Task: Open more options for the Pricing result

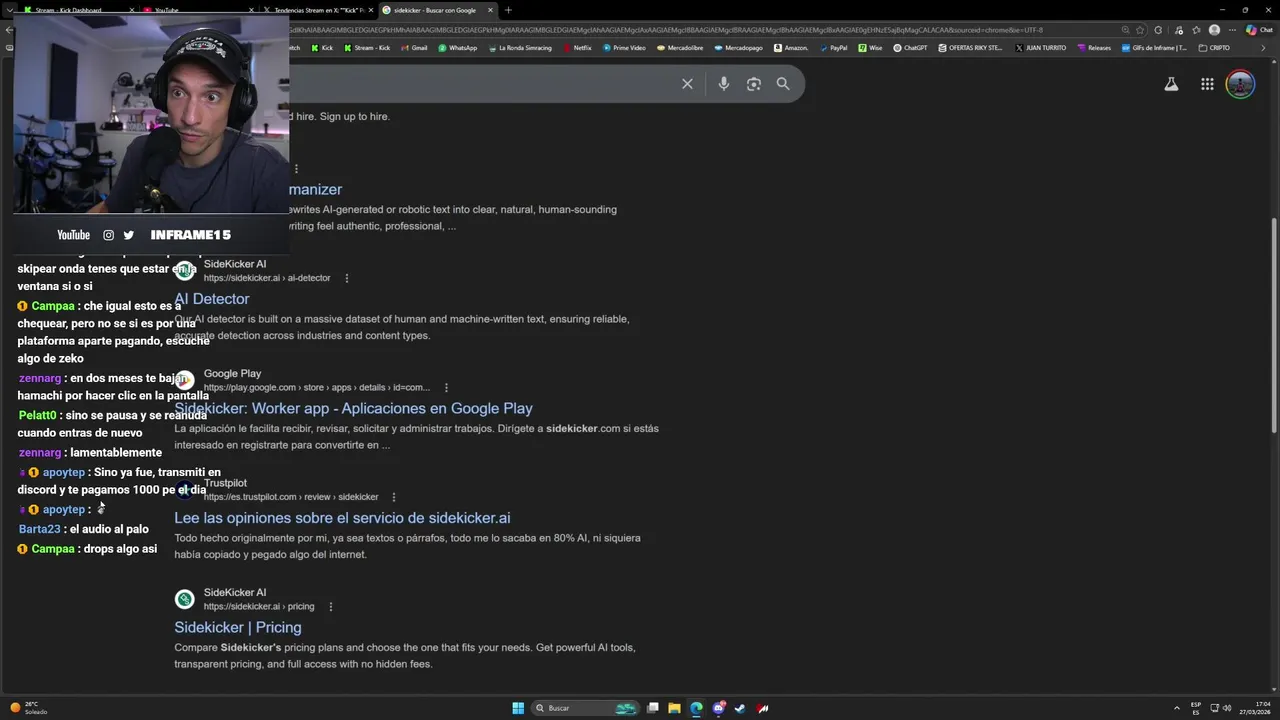Action: tap(331, 607)
